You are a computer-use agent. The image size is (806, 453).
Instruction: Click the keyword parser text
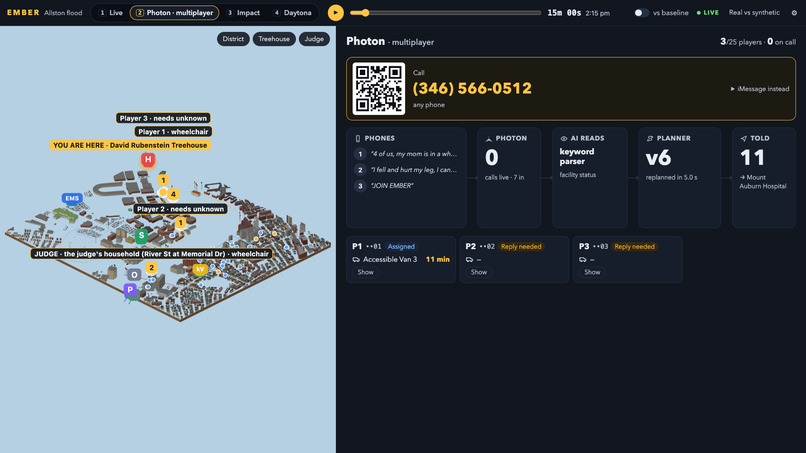577,156
